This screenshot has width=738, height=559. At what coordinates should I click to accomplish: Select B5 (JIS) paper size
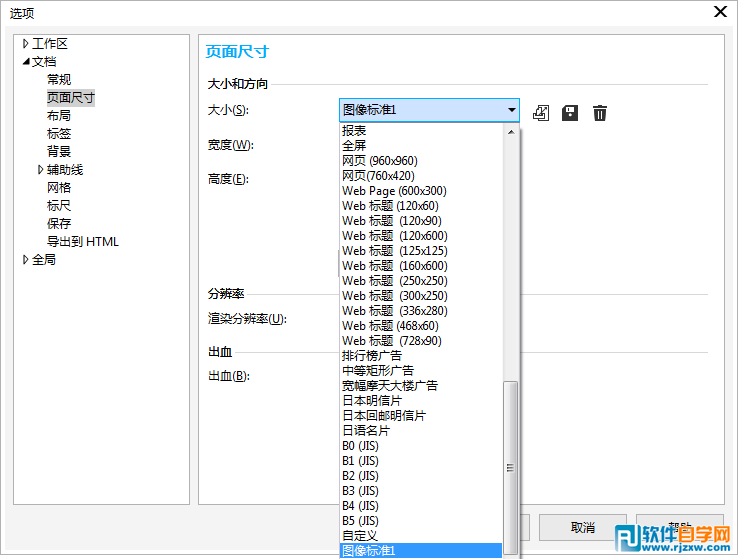coord(421,521)
